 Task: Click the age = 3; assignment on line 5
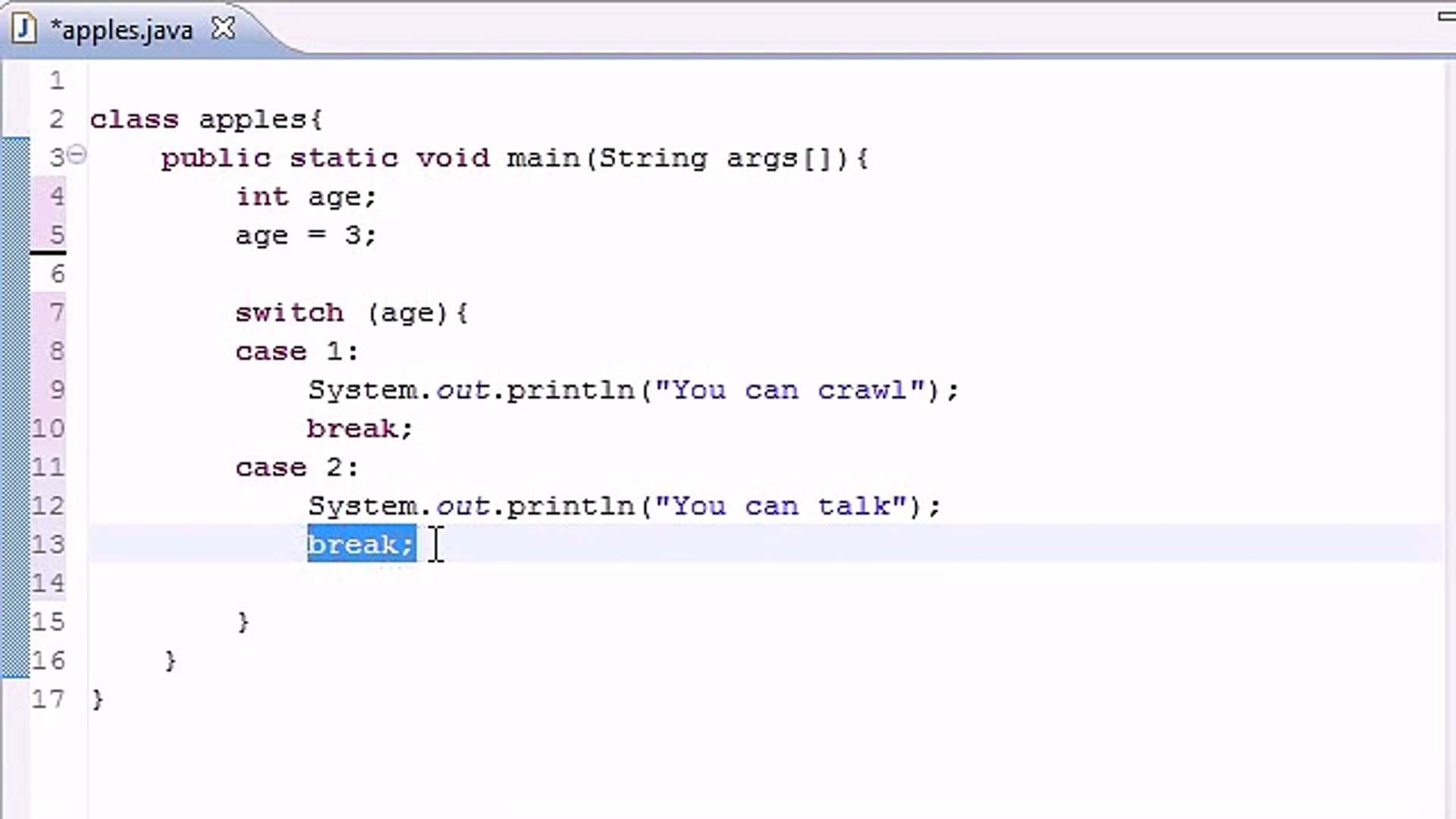tap(303, 235)
